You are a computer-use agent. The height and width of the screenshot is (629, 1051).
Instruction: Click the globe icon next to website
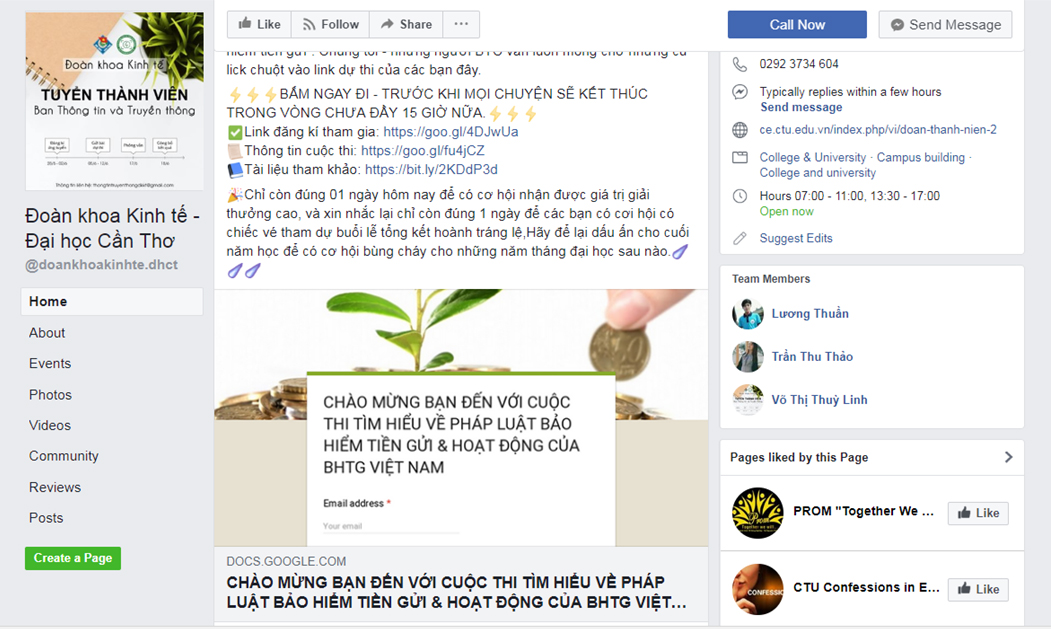(x=739, y=130)
